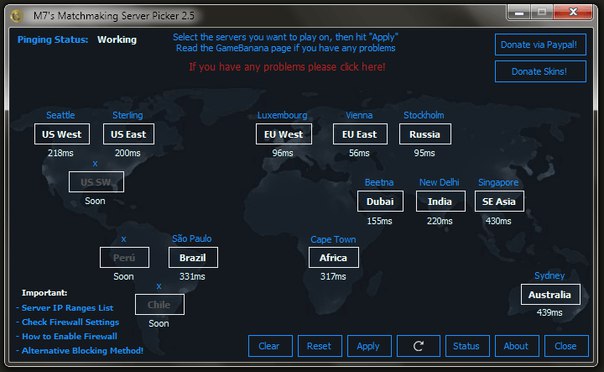604x372 pixels.
Task: Open Alternative Blocking Method link
Action: tap(82, 350)
